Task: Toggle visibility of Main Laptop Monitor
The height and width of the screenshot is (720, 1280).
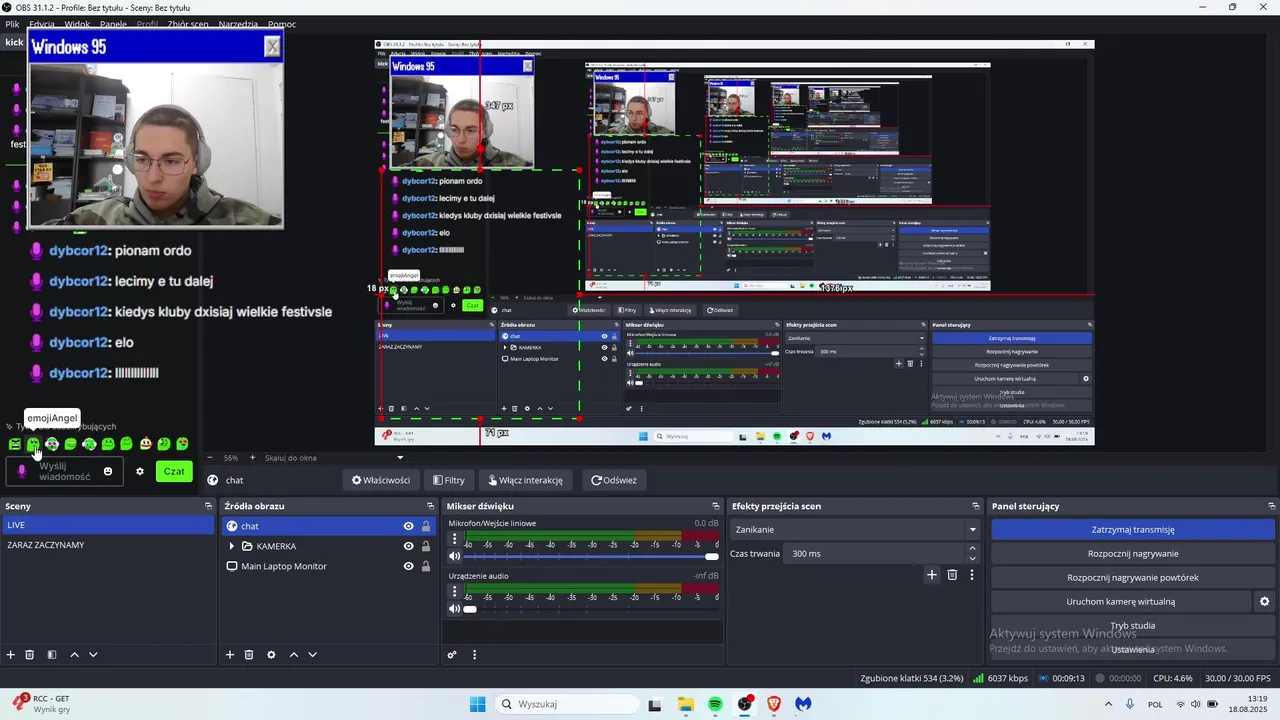Action: [408, 566]
